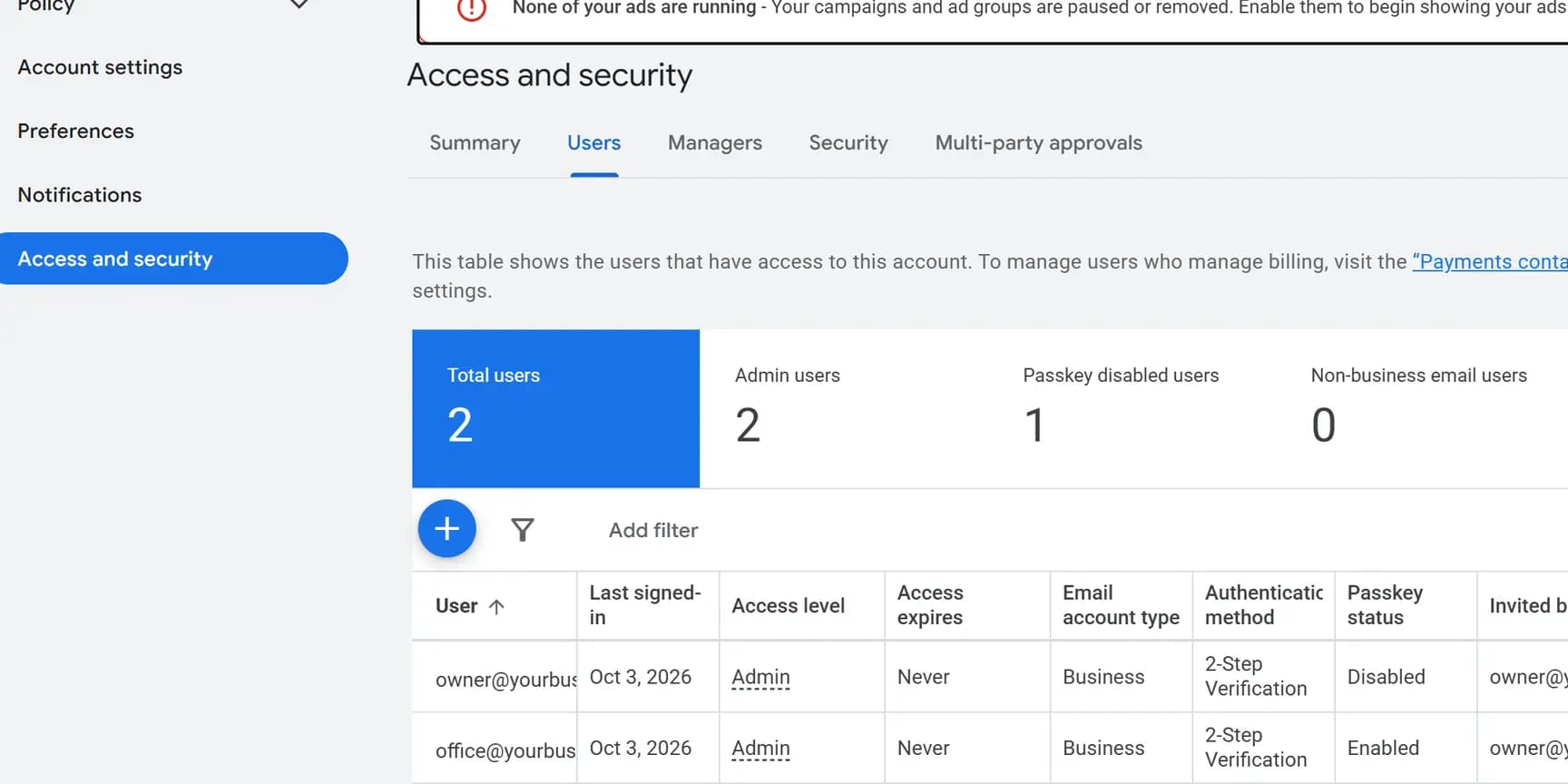The image size is (1568, 784).
Task: Open Preferences in sidebar
Action: coord(76,131)
